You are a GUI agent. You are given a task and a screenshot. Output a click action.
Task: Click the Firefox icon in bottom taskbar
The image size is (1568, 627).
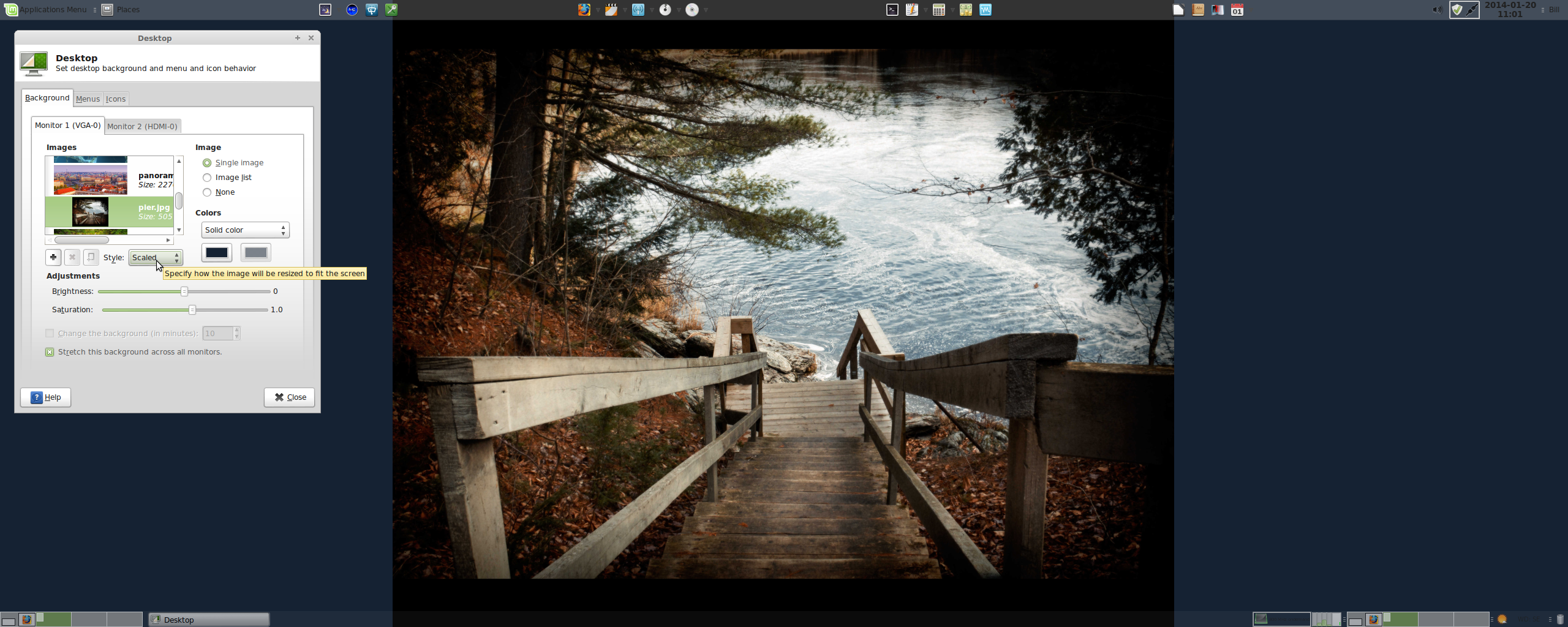click(26, 620)
